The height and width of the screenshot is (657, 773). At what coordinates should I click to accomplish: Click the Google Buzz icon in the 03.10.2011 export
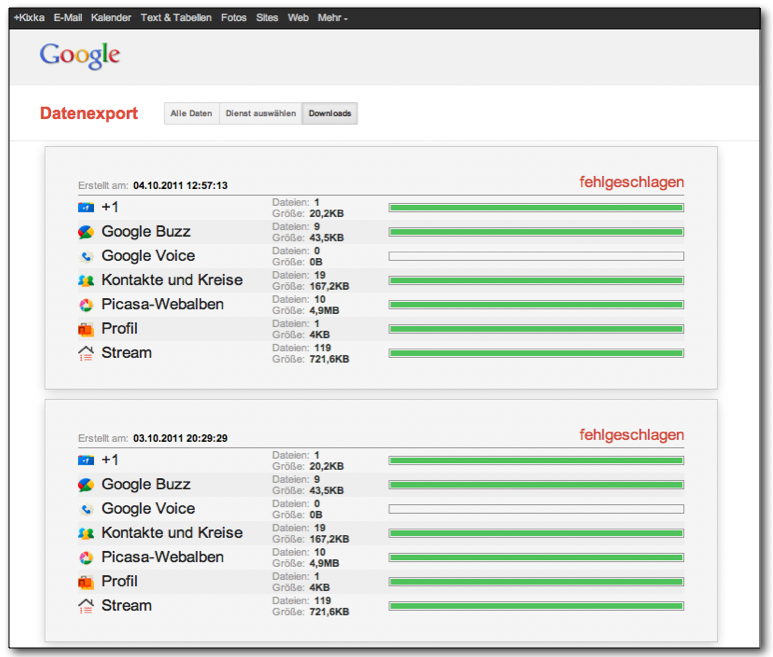click(86, 485)
